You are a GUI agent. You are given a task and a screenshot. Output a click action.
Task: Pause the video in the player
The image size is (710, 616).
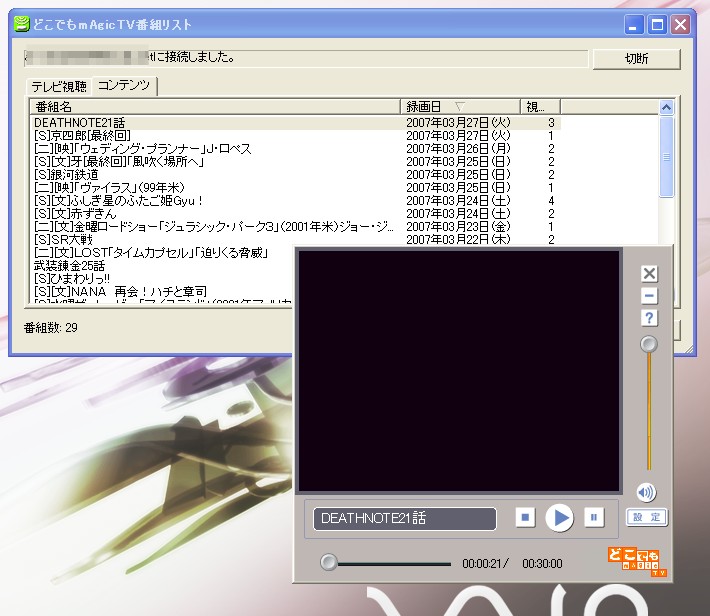[594, 517]
